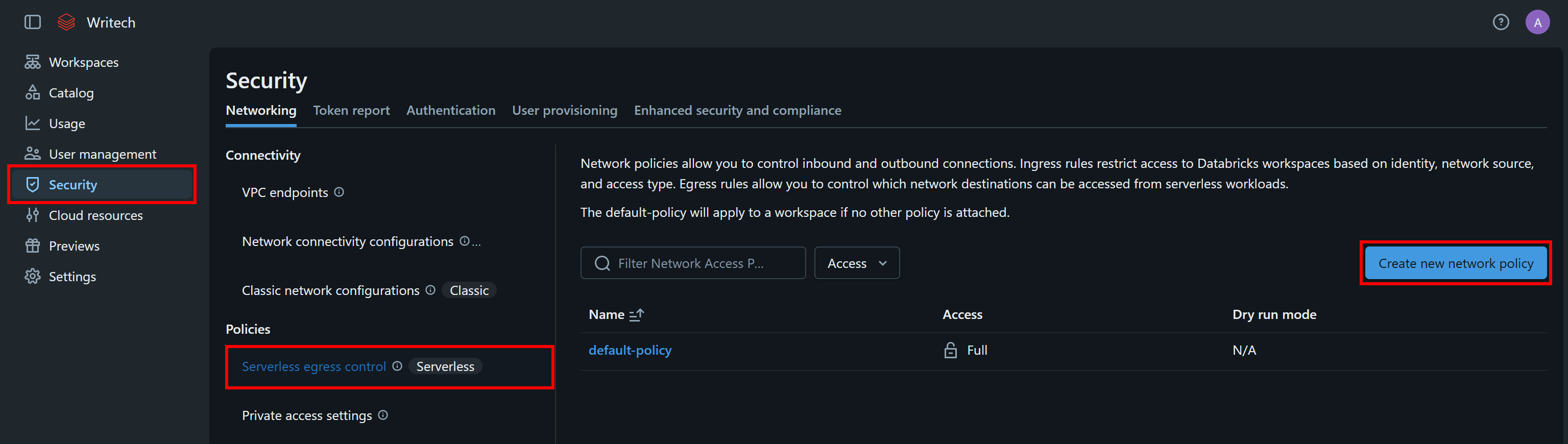
Task: Click the Full access value
Action: 977,350
